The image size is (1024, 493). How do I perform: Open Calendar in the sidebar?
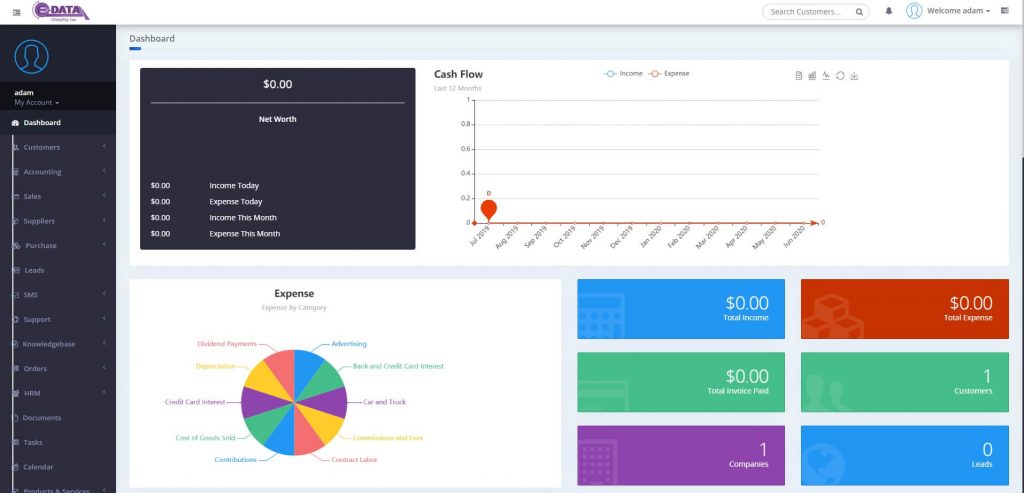[x=38, y=467]
